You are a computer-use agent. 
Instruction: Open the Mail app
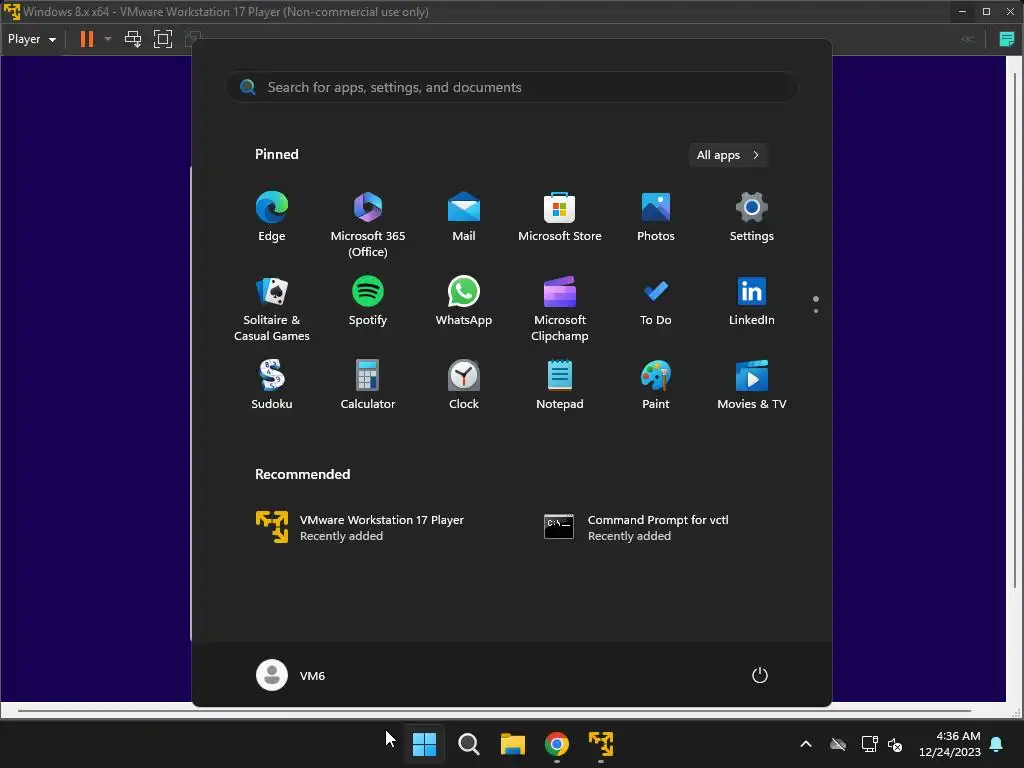point(464,216)
